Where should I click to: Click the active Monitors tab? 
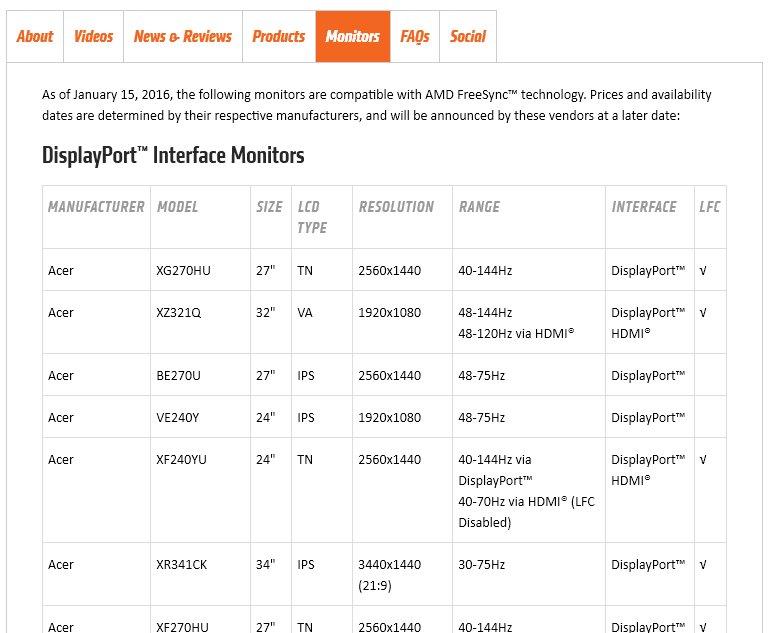(353, 37)
